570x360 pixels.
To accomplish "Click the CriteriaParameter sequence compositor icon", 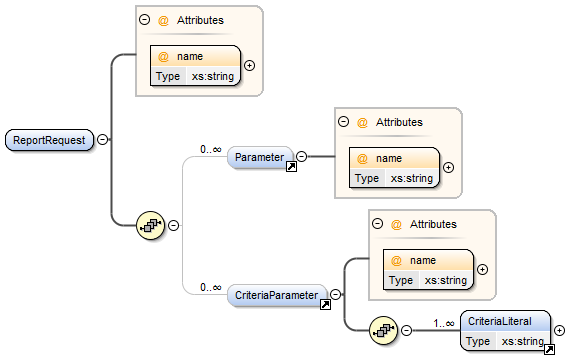I will click(x=384, y=331).
